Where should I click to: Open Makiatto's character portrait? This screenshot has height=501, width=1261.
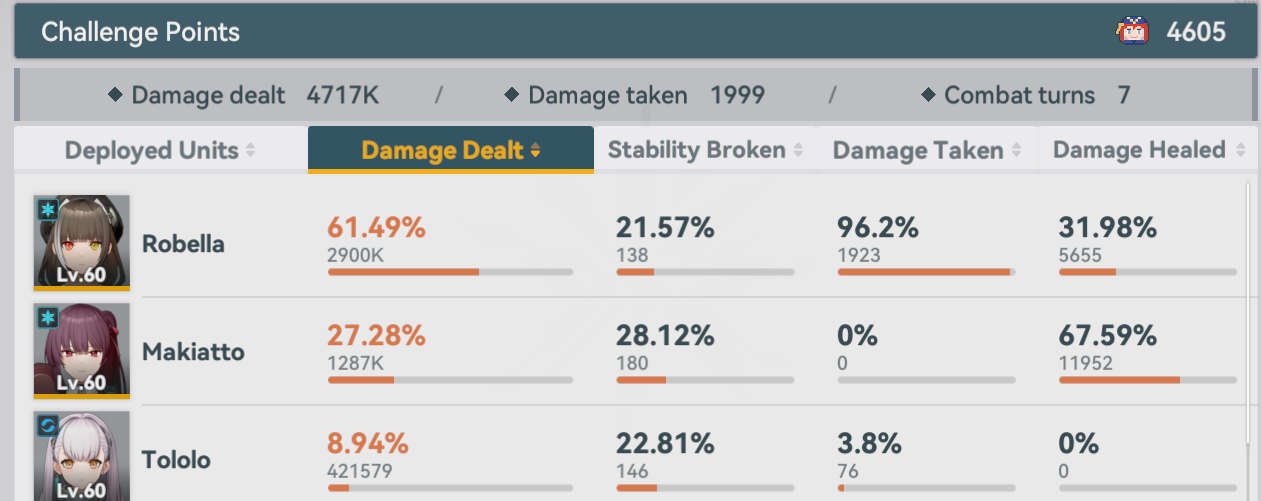(82, 350)
